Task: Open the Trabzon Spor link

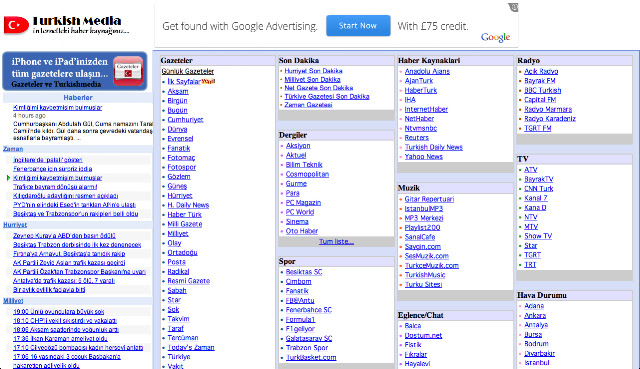Action: (x=307, y=348)
